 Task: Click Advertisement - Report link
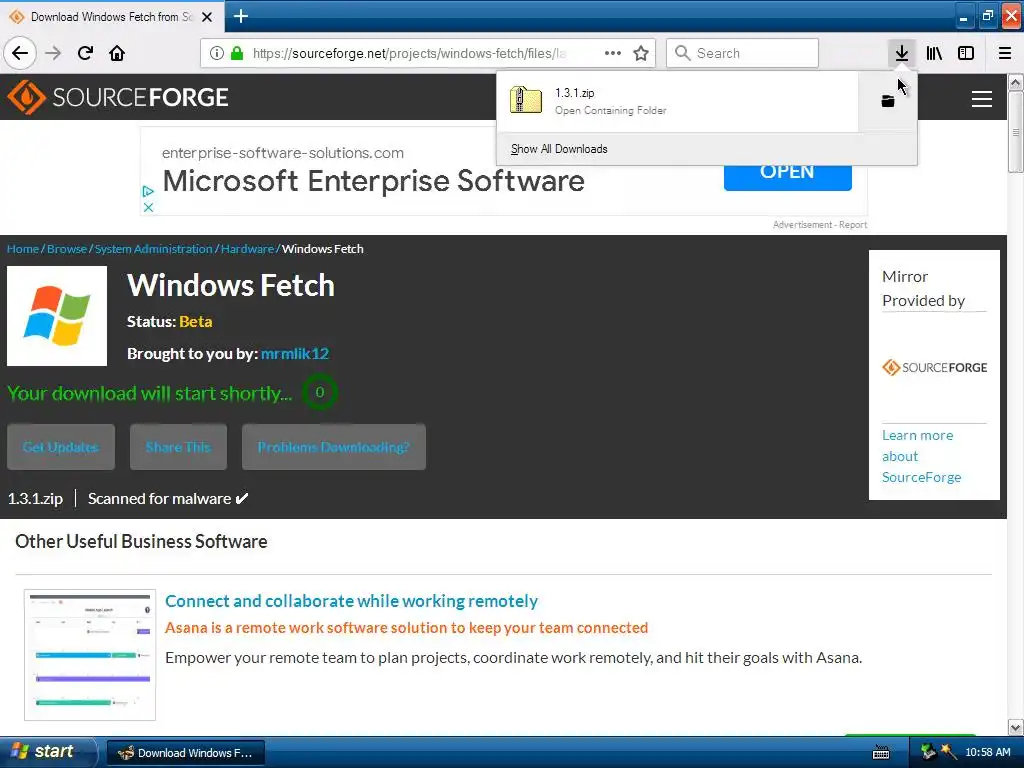pyautogui.click(x=820, y=225)
